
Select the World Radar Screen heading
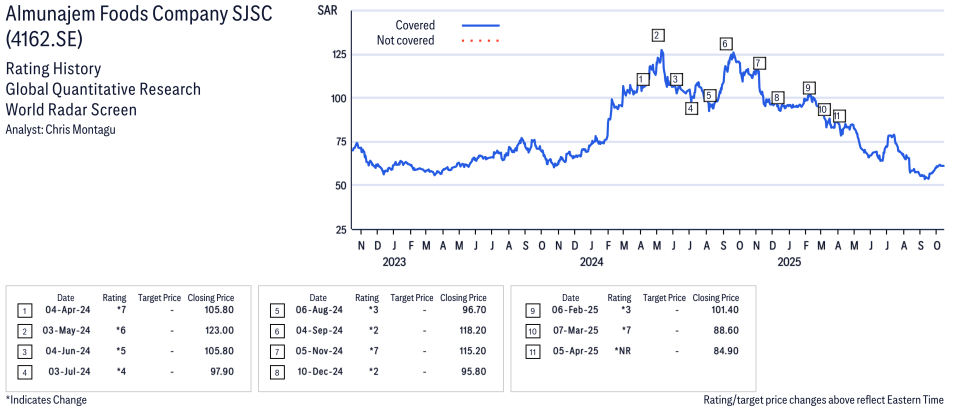(71, 110)
